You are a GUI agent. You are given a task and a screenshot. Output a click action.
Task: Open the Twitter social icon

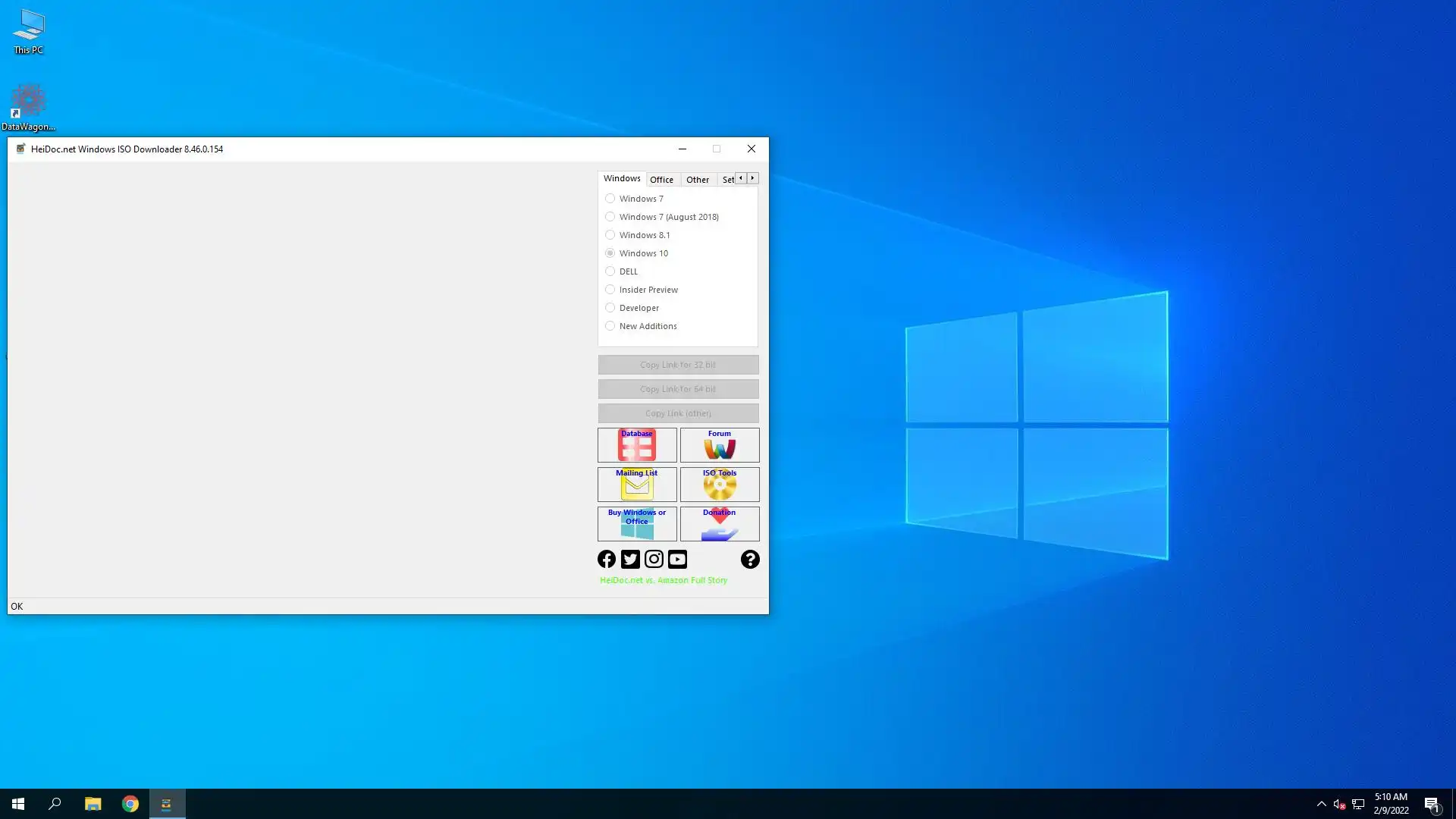coord(630,560)
